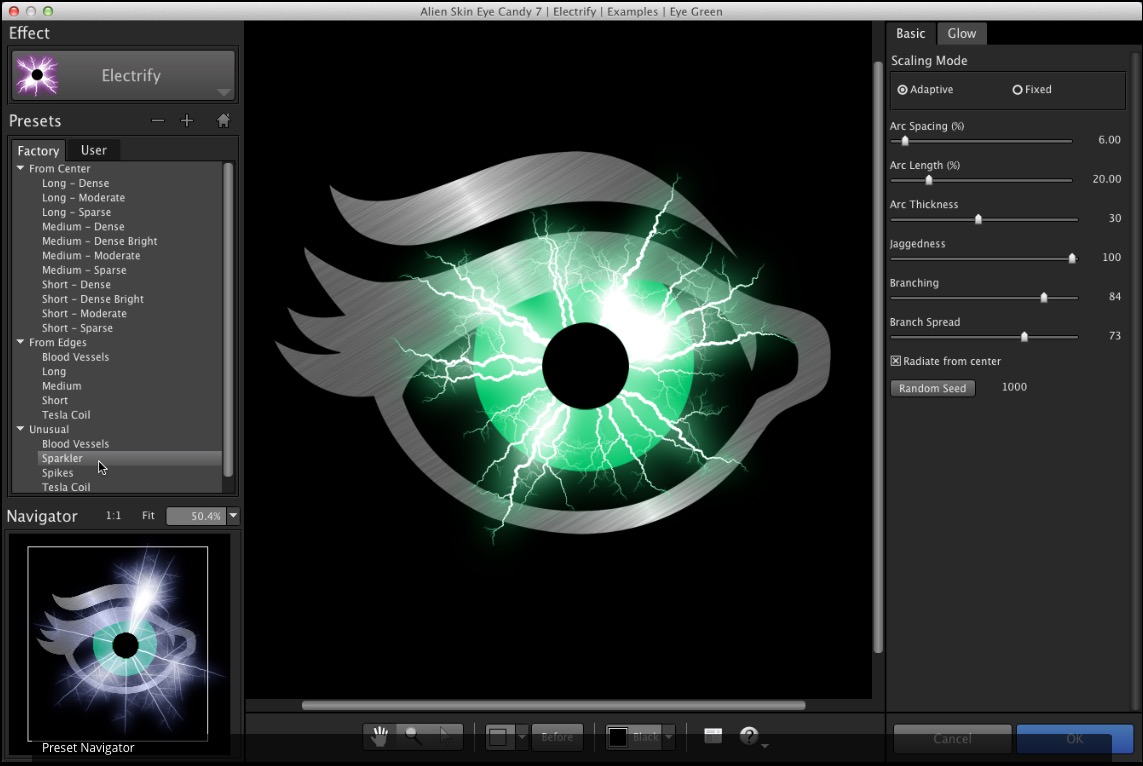Click the Random Seed button

click(932, 388)
